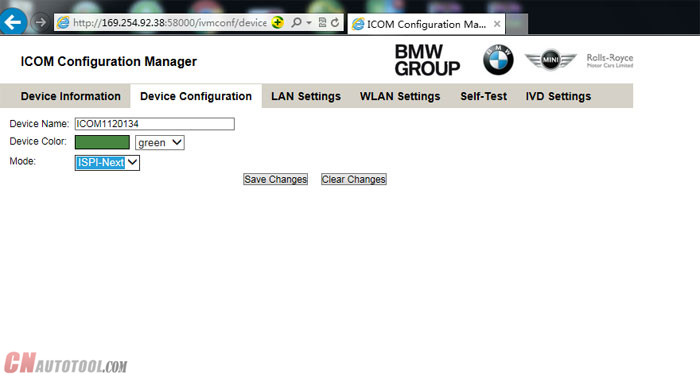Open the Self-Test tab
The width and height of the screenshot is (700, 379).
(x=483, y=96)
